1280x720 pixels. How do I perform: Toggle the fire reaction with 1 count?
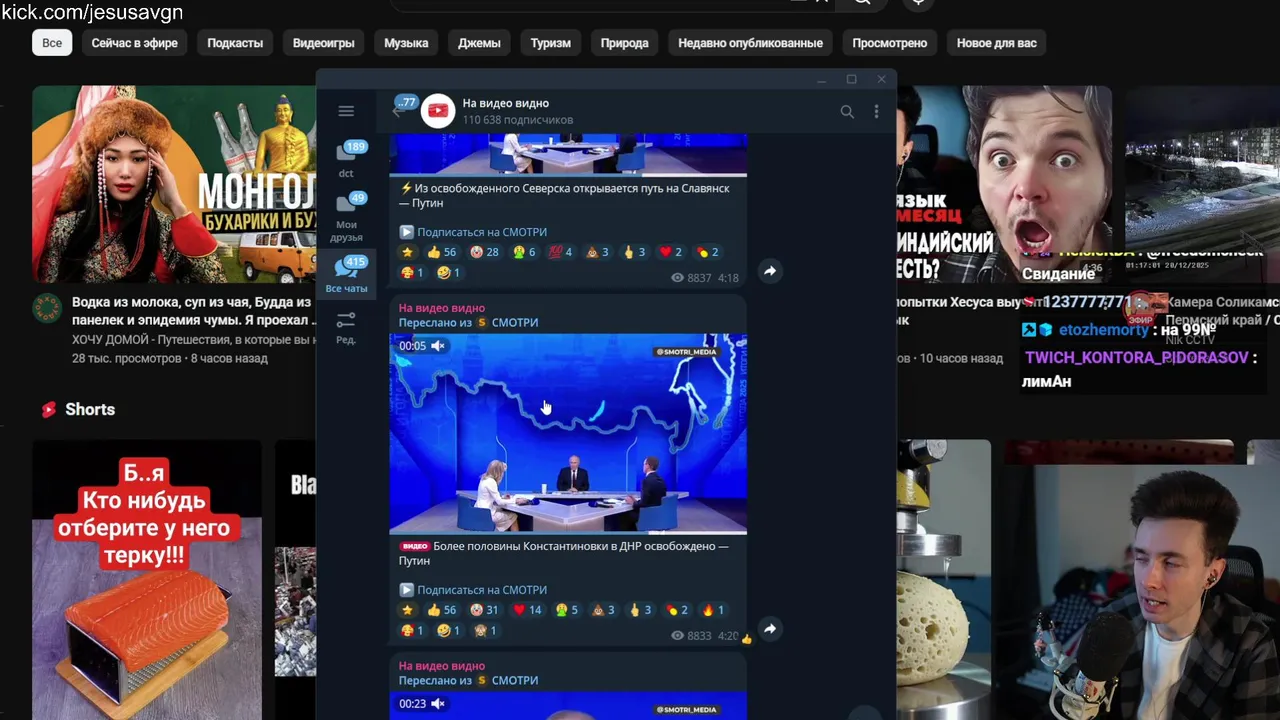713,610
